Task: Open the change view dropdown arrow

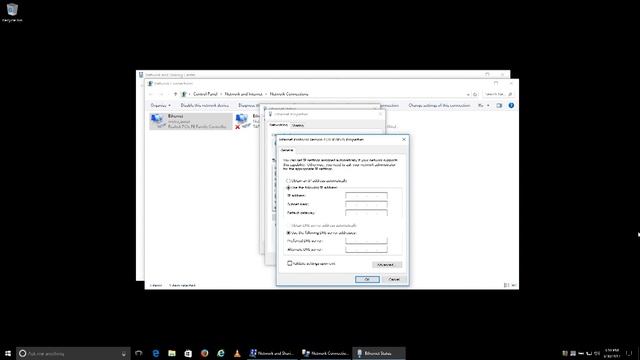Action: point(488,105)
